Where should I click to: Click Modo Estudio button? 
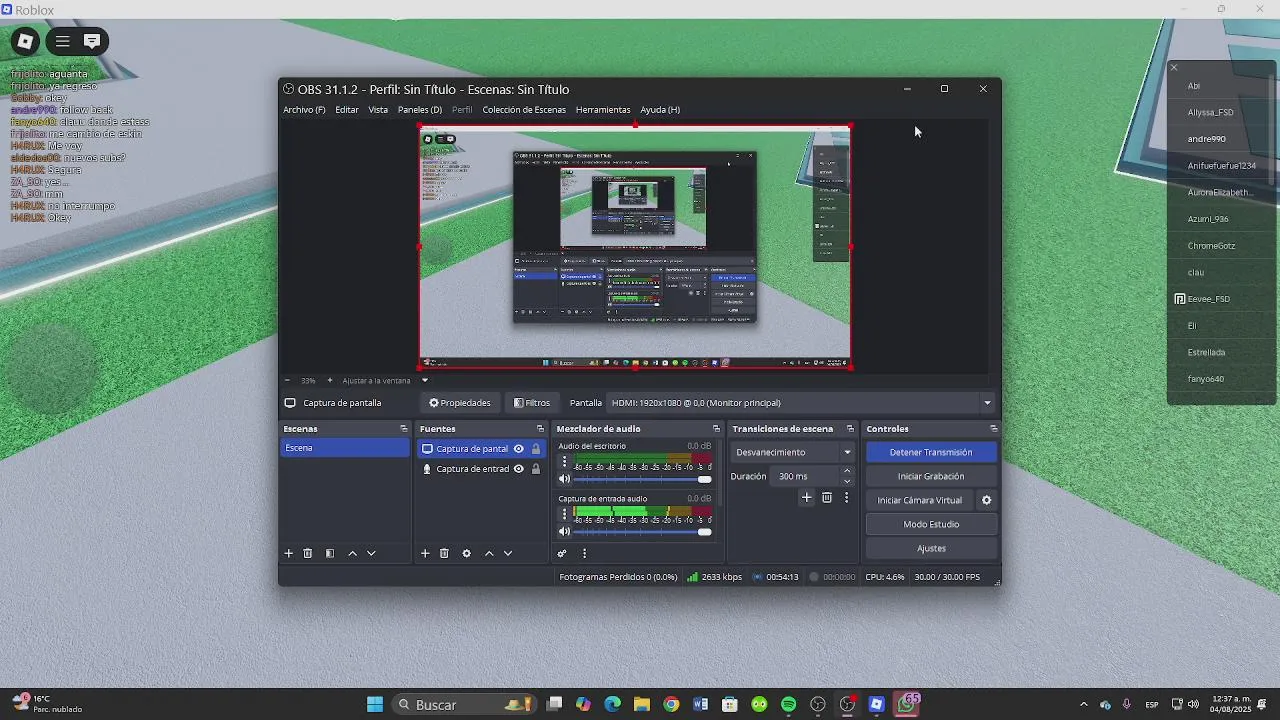931,524
